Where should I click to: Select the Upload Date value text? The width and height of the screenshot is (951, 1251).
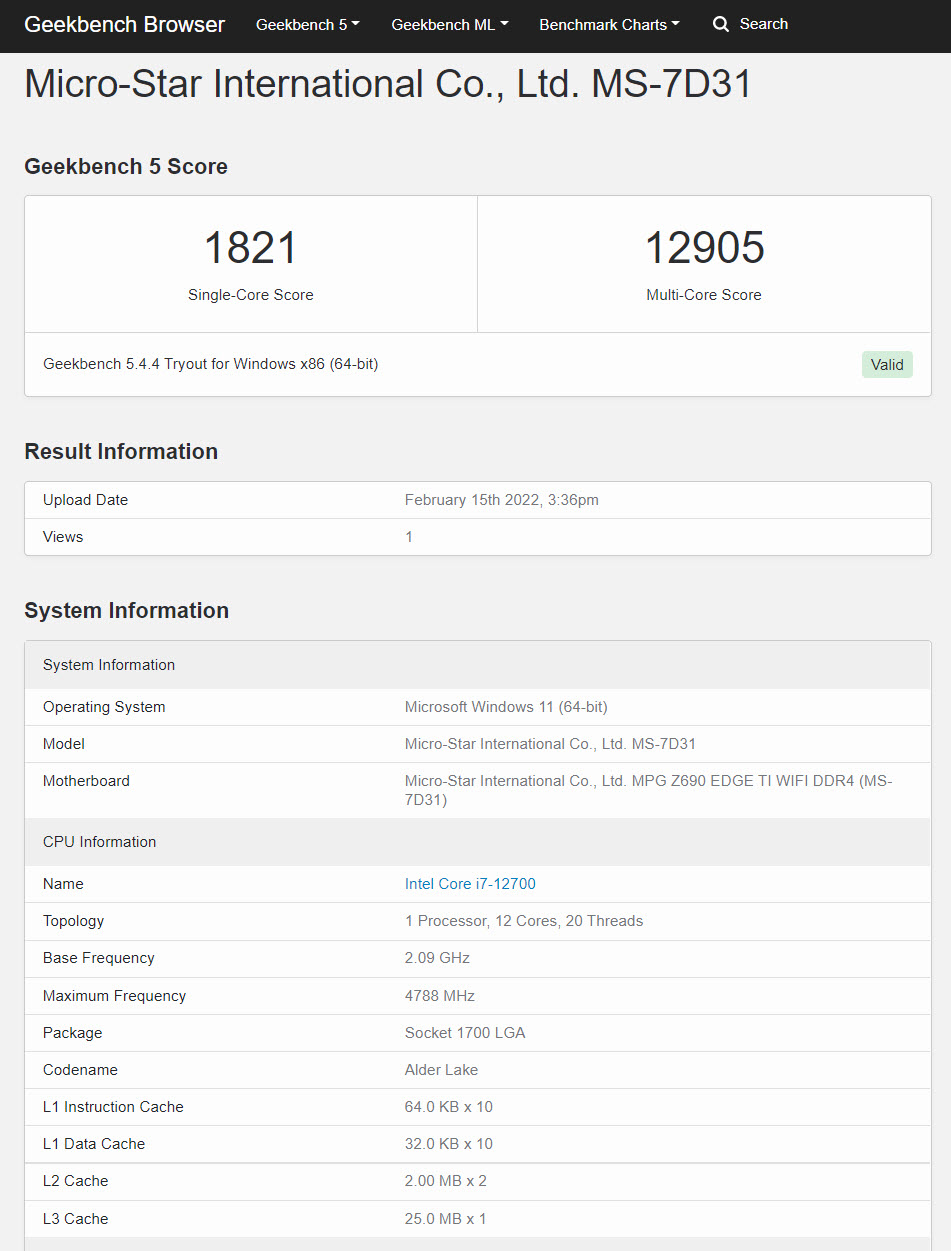pyautogui.click(x=501, y=500)
